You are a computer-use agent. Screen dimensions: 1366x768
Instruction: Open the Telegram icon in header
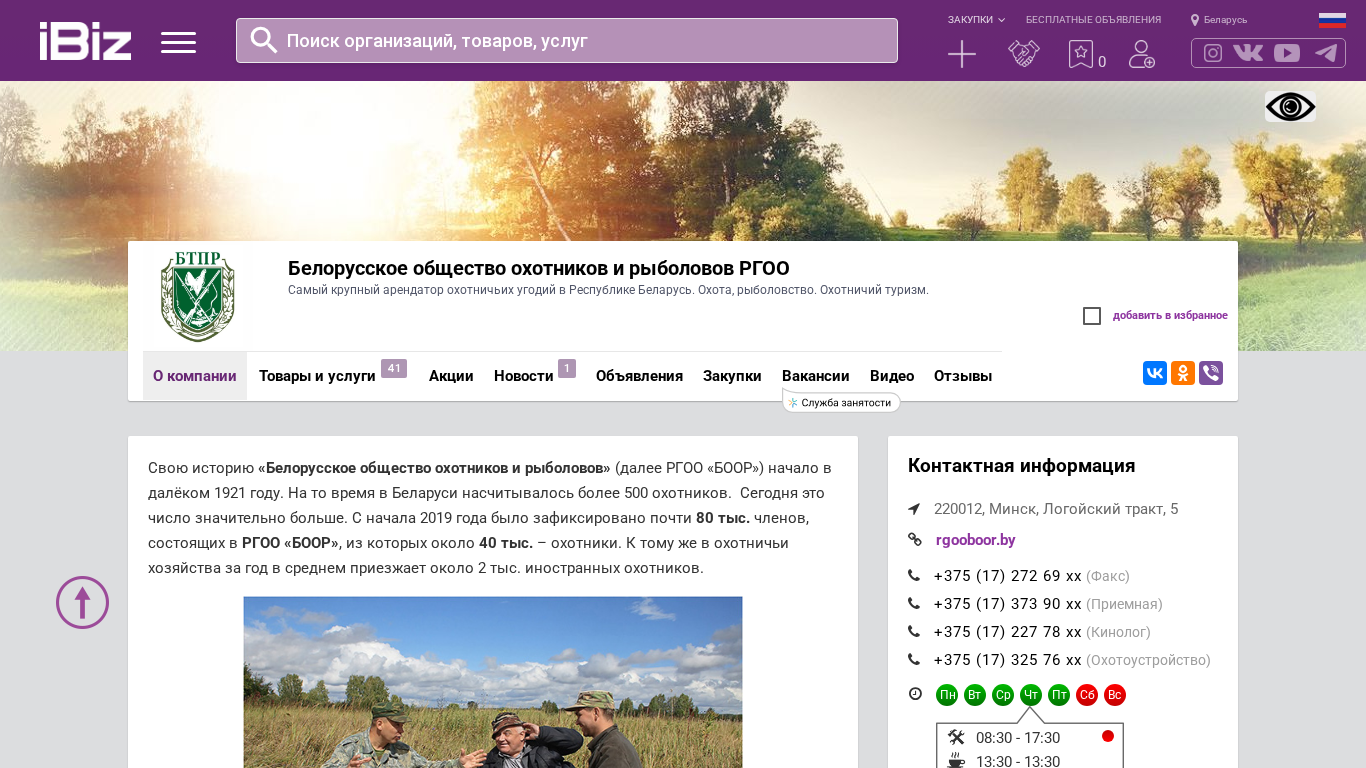1326,53
